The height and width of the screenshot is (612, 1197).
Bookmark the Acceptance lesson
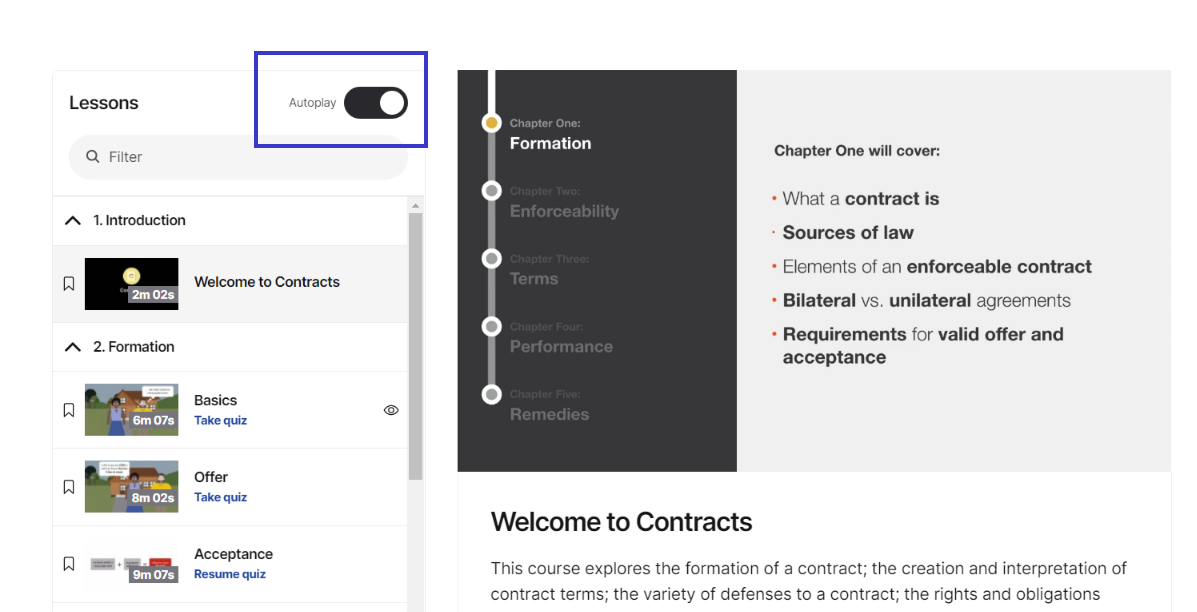(69, 564)
